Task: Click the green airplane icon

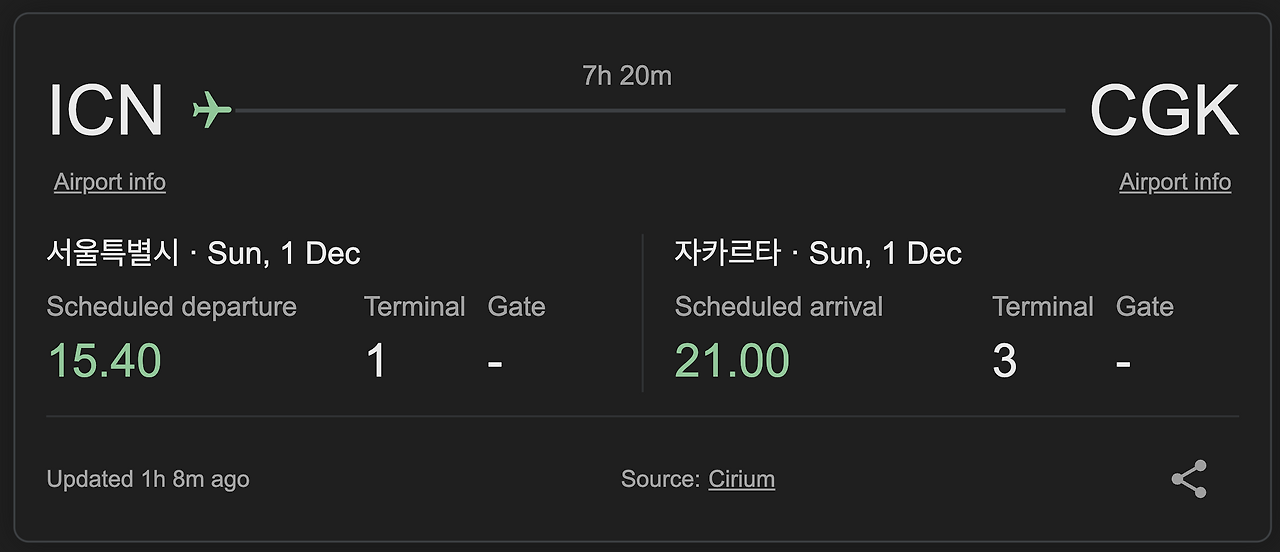Action: (x=211, y=109)
